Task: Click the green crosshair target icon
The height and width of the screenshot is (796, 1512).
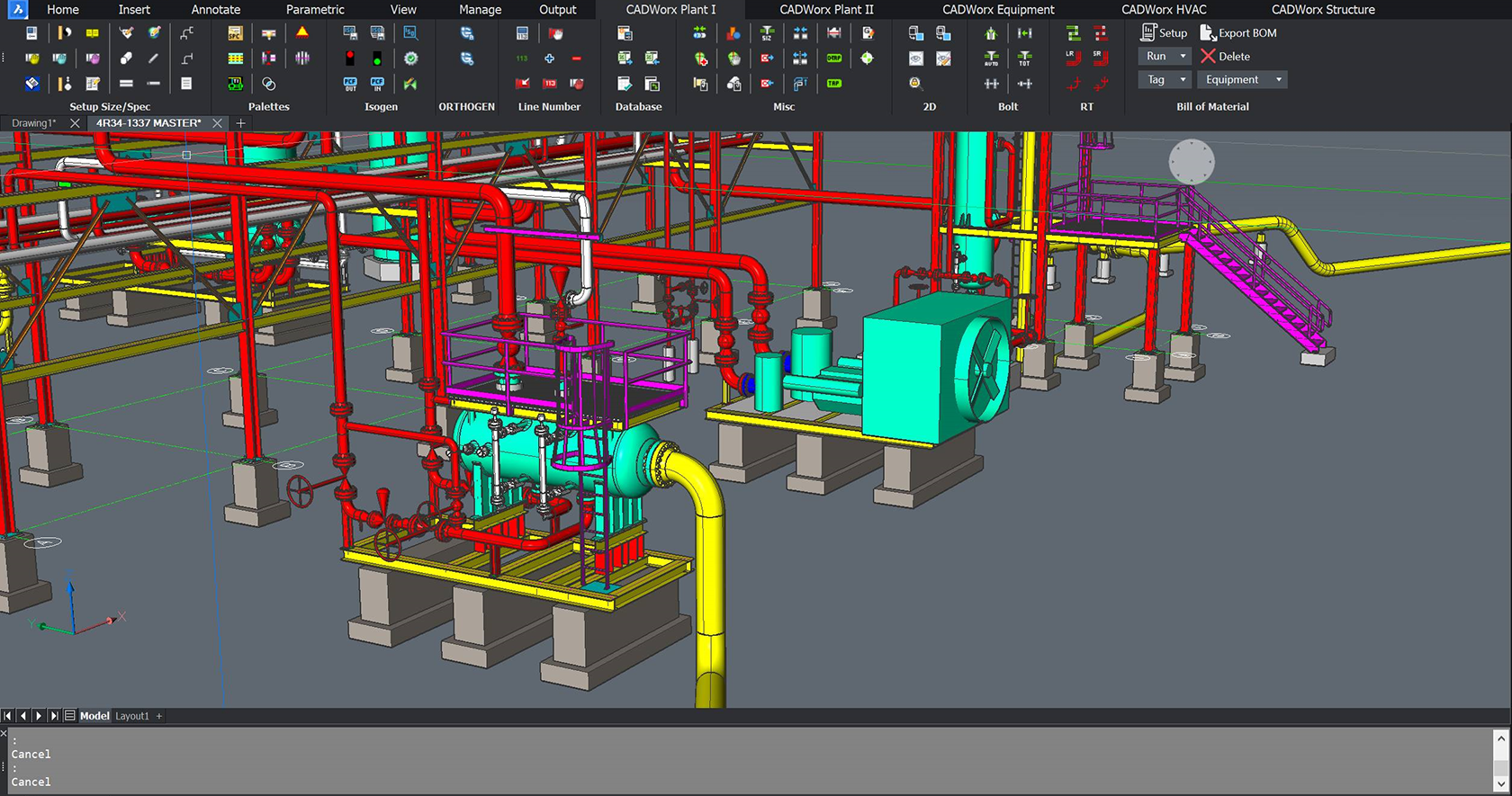Action: (867, 58)
